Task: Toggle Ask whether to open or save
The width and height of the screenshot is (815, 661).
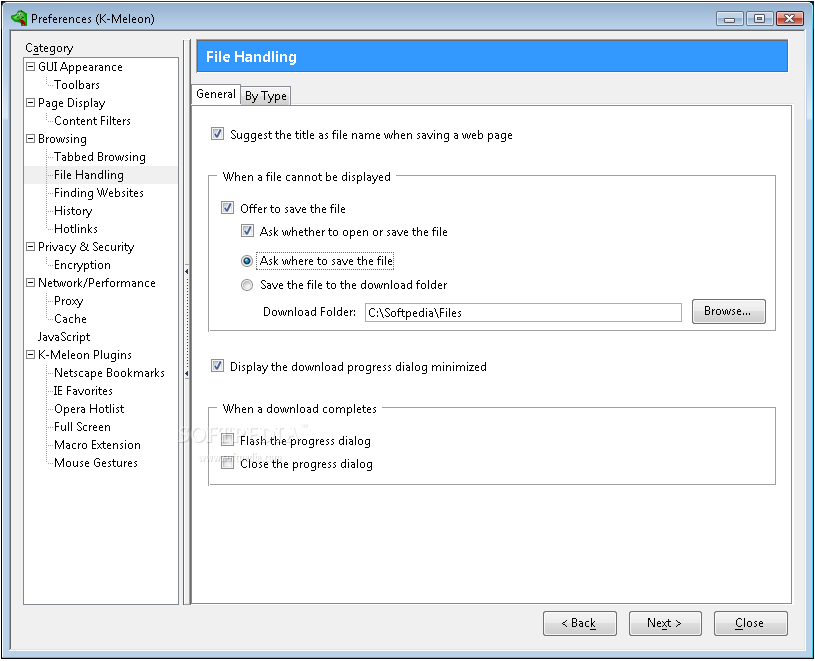Action: coord(247,231)
